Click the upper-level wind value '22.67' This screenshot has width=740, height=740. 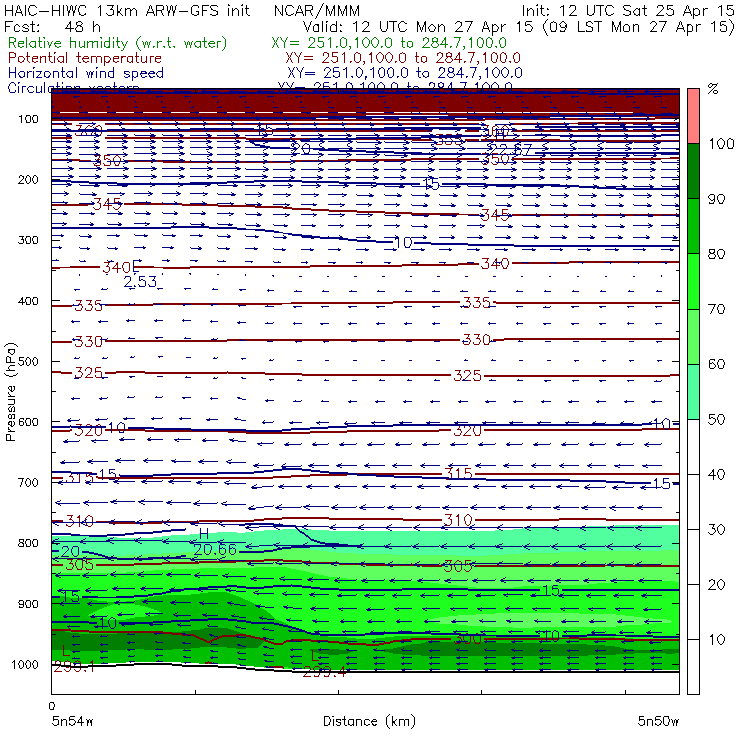(x=509, y=149)
